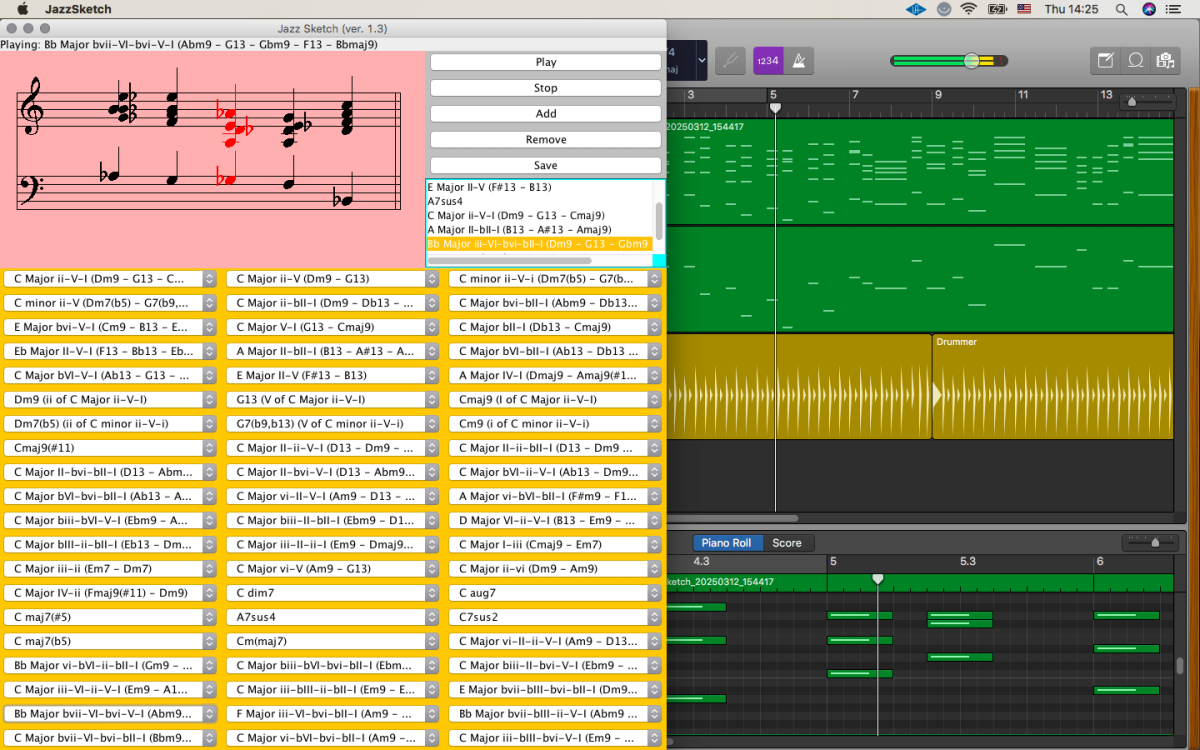Click the clock showing Thu 14:25
Viewport: 1200px width, 750px height.
click(1071, 9)
